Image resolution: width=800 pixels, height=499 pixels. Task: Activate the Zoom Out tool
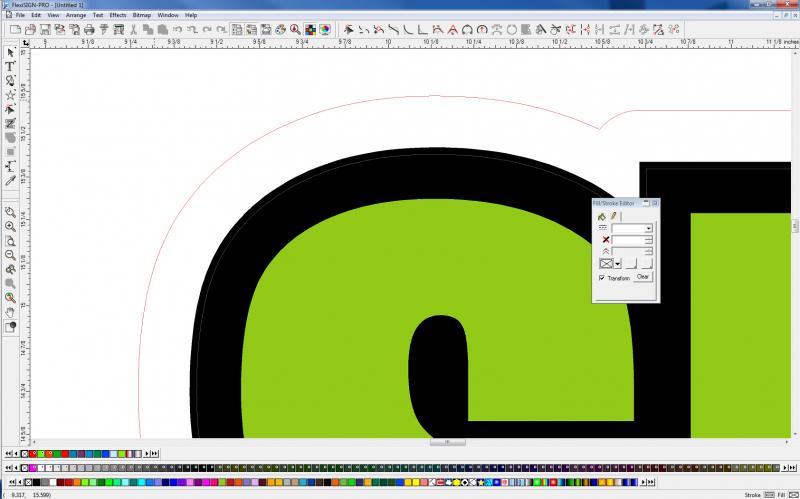[x=10, y=255]
